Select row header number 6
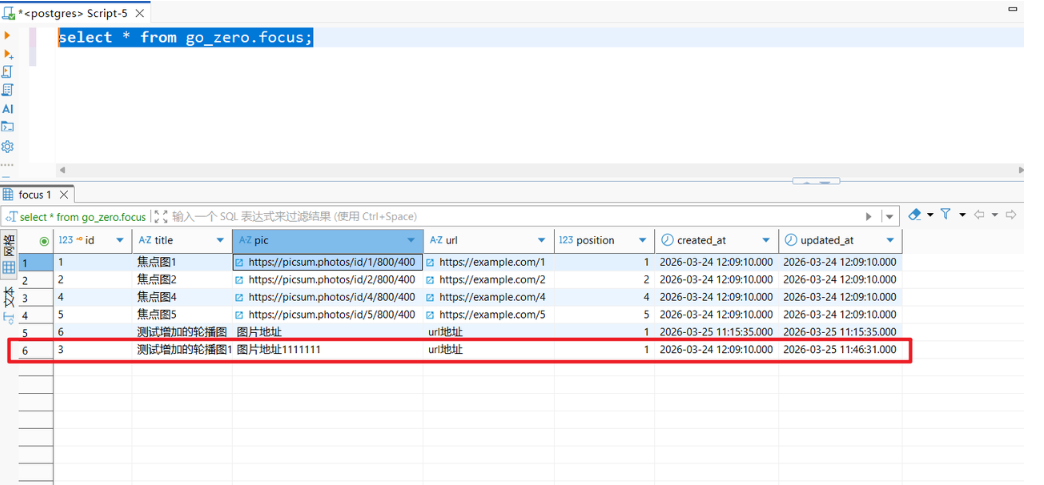The width and height of the screenshot is (1044, 485). pyautogui.click(x=35, y=349)
